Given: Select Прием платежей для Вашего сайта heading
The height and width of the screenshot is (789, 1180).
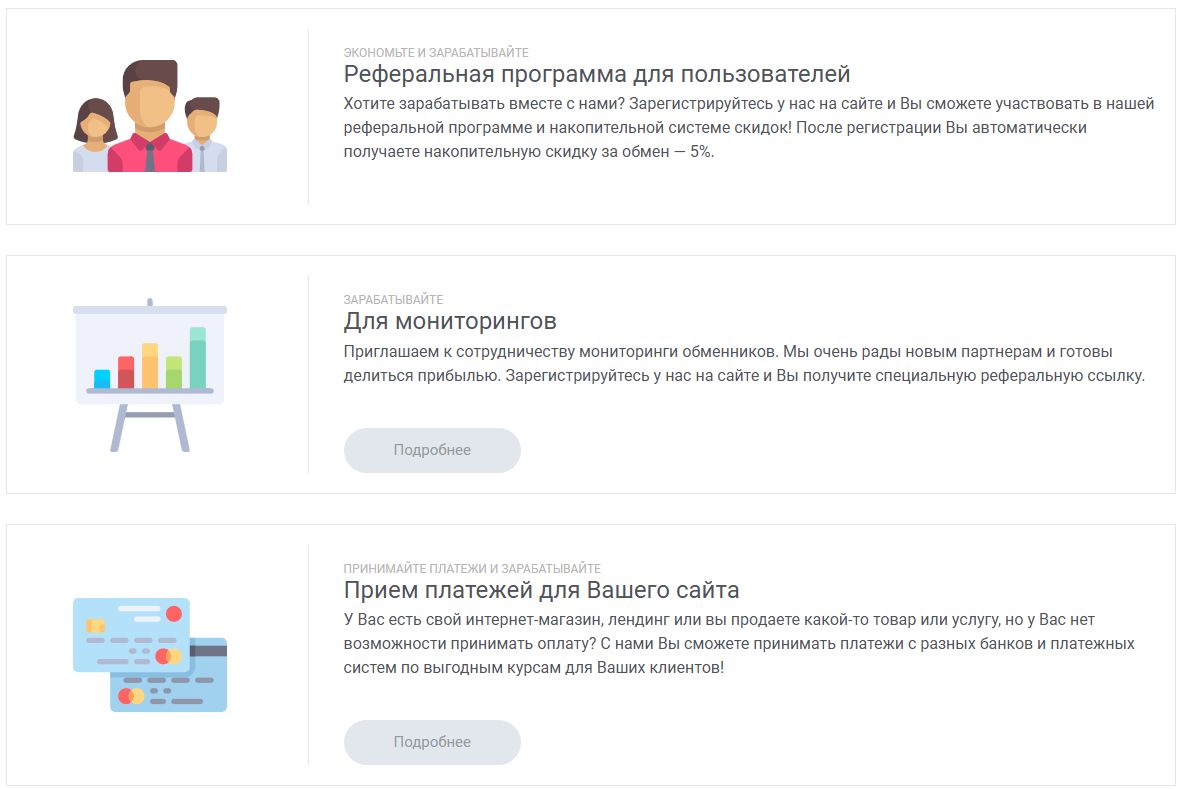Looking at the screenshot, I should (x=541, y=589).
